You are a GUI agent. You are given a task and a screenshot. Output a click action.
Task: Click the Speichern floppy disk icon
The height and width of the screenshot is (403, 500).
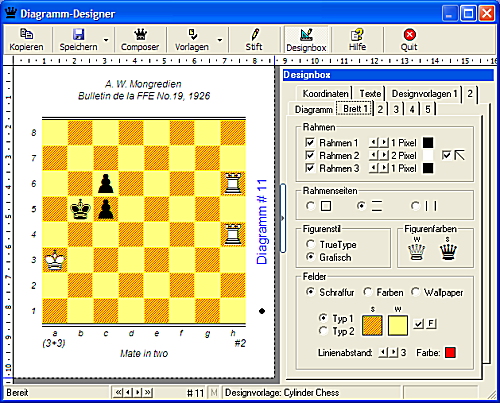pos(79,35)
